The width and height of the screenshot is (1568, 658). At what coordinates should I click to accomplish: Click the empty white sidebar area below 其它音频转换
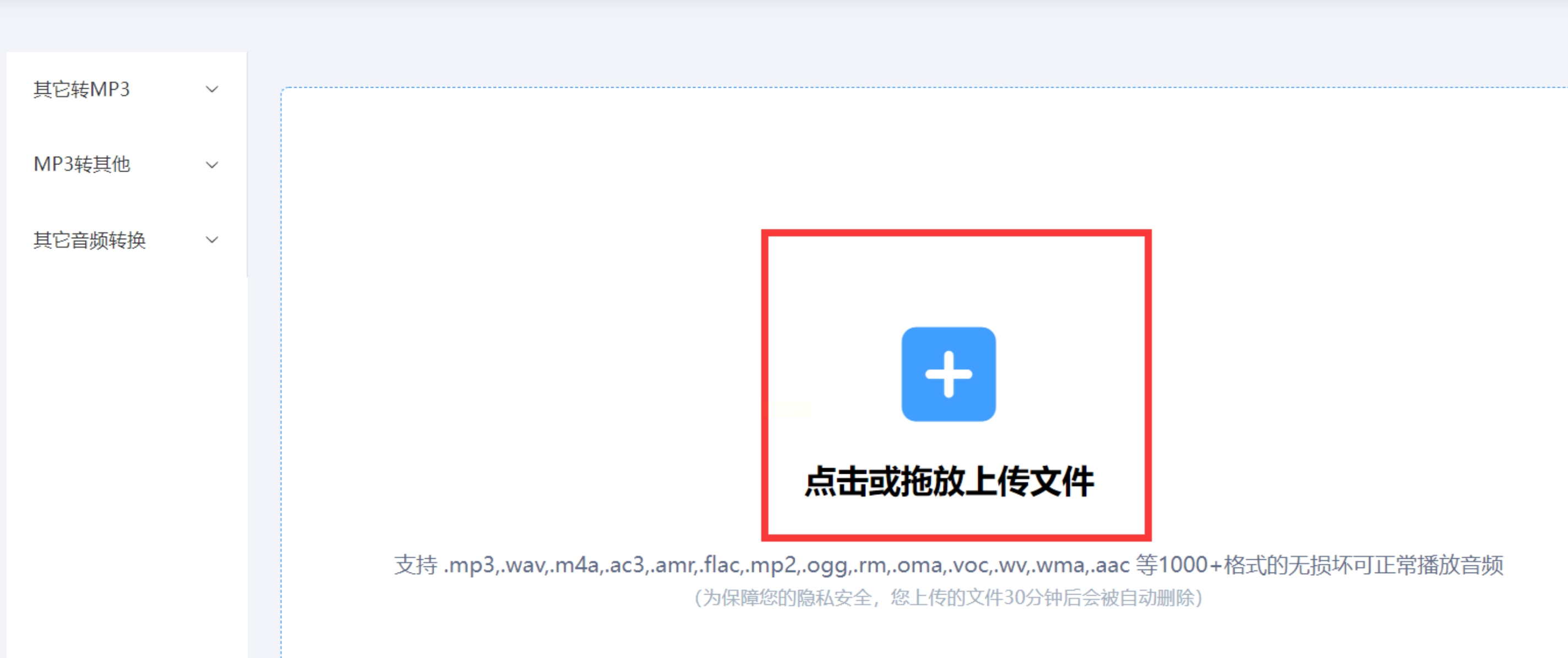pos(126,463)
